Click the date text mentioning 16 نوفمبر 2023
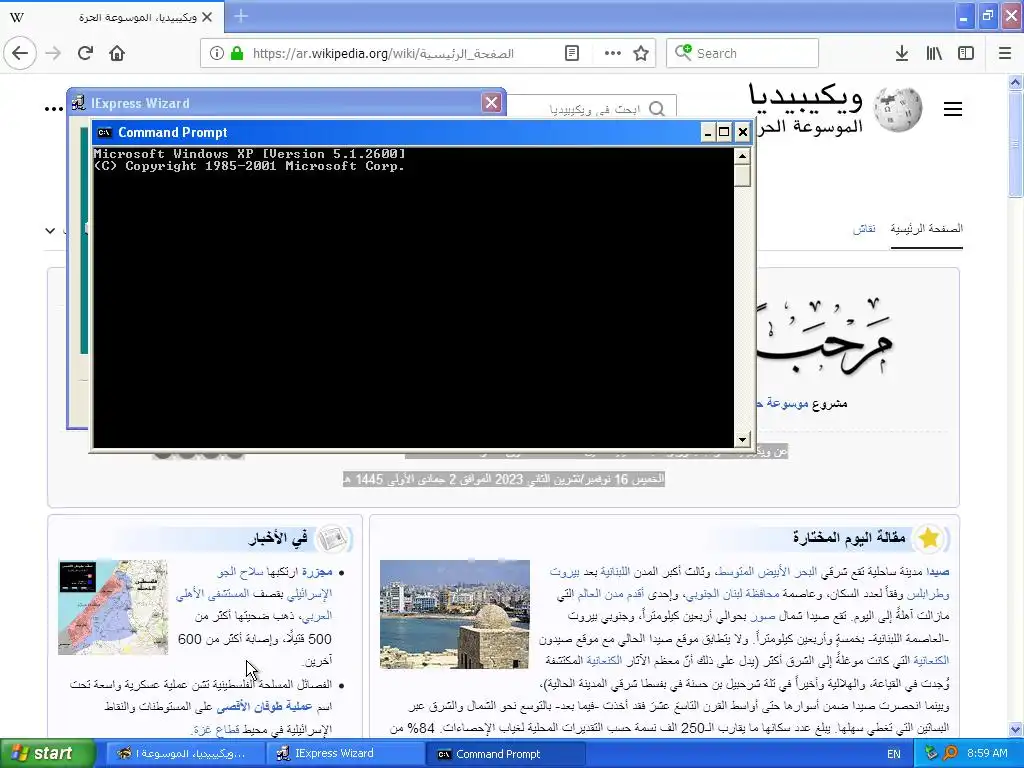The image size is (1024, 768). click(x=504, y=479)
